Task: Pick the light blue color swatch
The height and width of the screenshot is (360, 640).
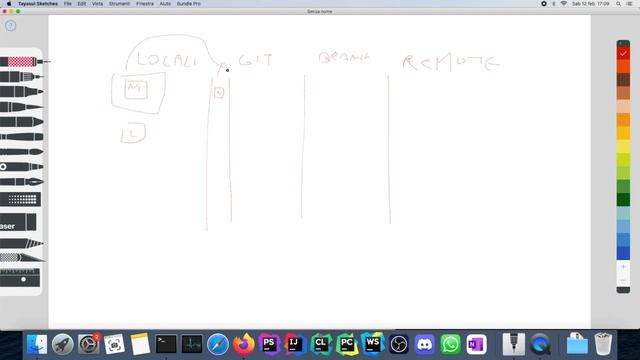Action: point(623,227)
